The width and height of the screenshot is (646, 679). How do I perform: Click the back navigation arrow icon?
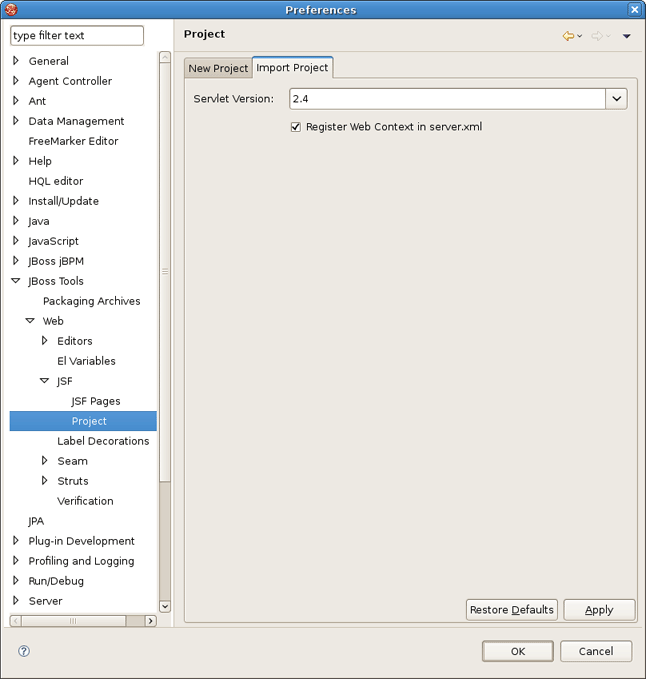tap(568, 36)
